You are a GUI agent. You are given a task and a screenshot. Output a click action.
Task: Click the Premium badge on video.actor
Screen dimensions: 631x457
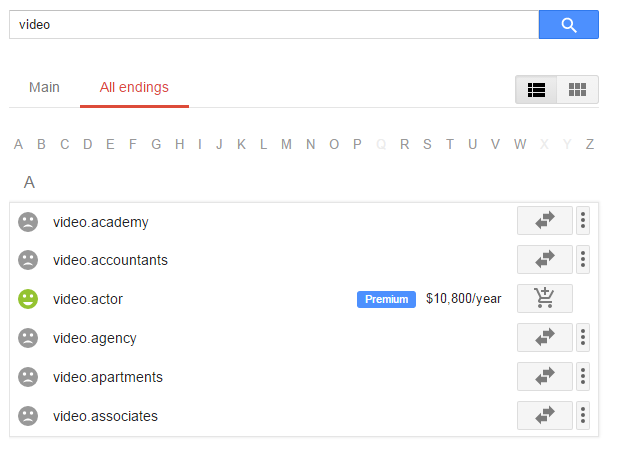click(x=386, y=299)
